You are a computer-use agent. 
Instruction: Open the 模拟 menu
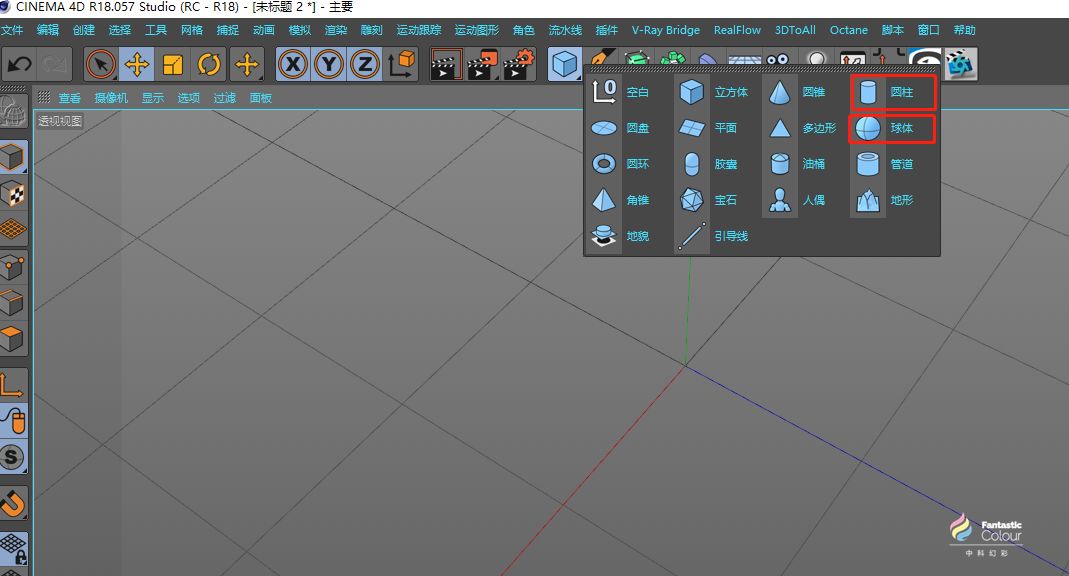[299, 30]
